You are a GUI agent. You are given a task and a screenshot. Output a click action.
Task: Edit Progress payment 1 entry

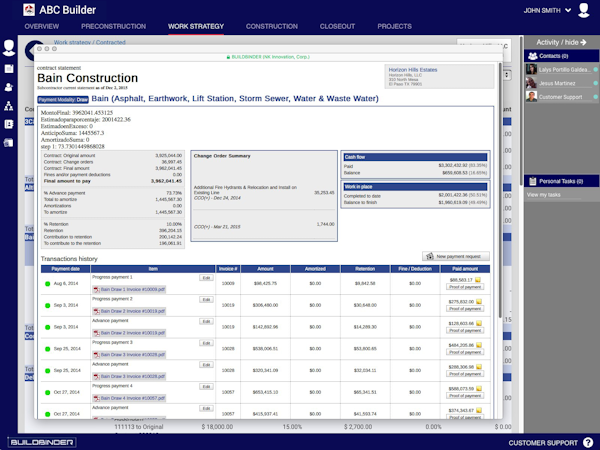click(206, 277)
